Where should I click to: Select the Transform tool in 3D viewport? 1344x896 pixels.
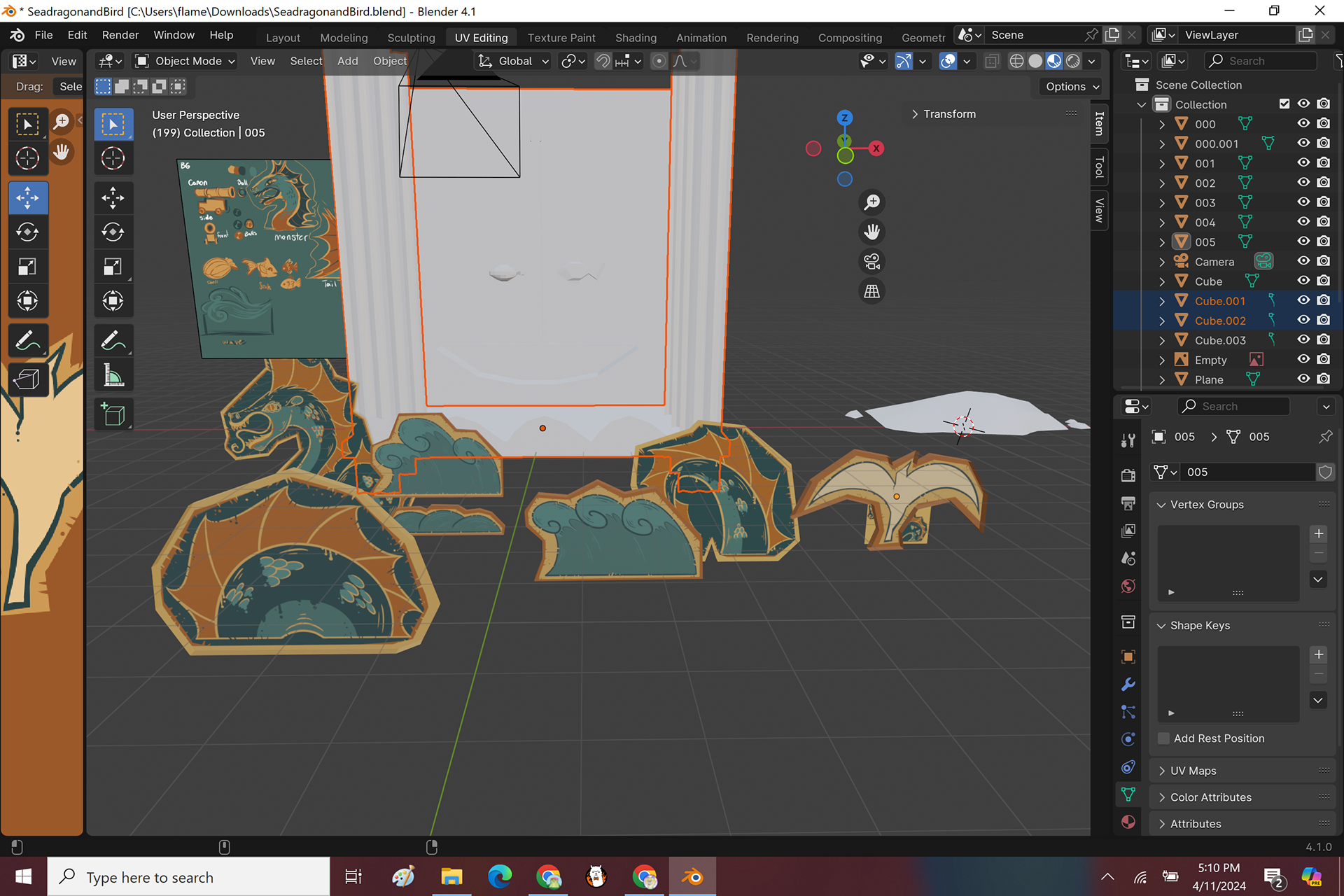(113, 301)
